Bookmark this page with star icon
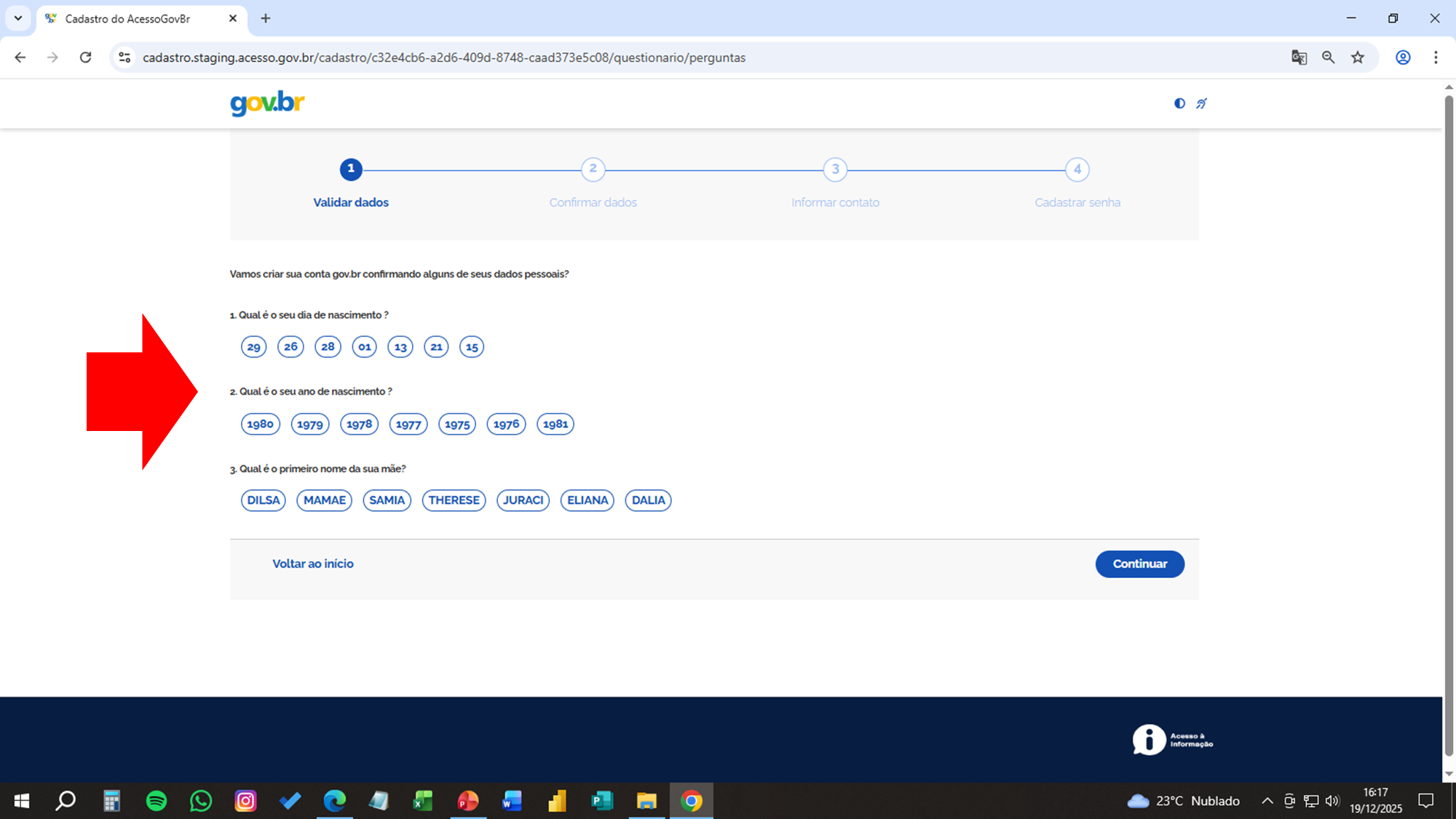 [x=1358, y=58]
